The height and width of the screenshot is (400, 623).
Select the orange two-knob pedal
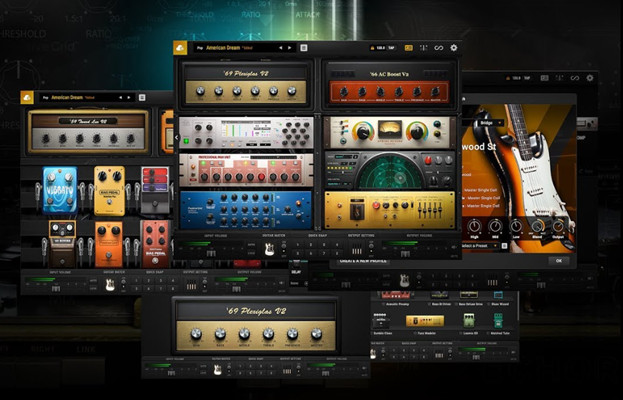[x=108, y=243]
